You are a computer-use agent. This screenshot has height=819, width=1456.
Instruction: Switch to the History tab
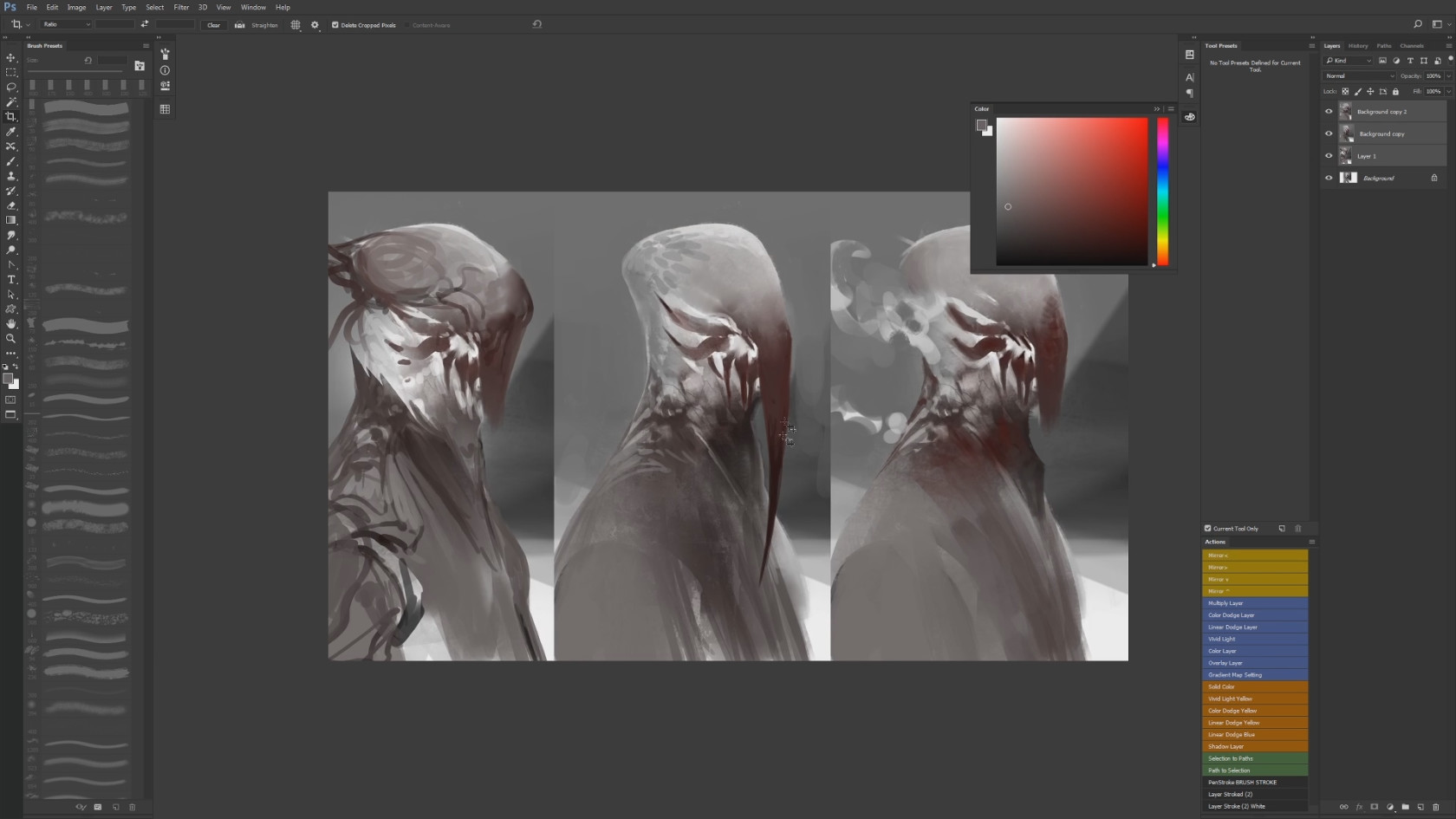1358,46
